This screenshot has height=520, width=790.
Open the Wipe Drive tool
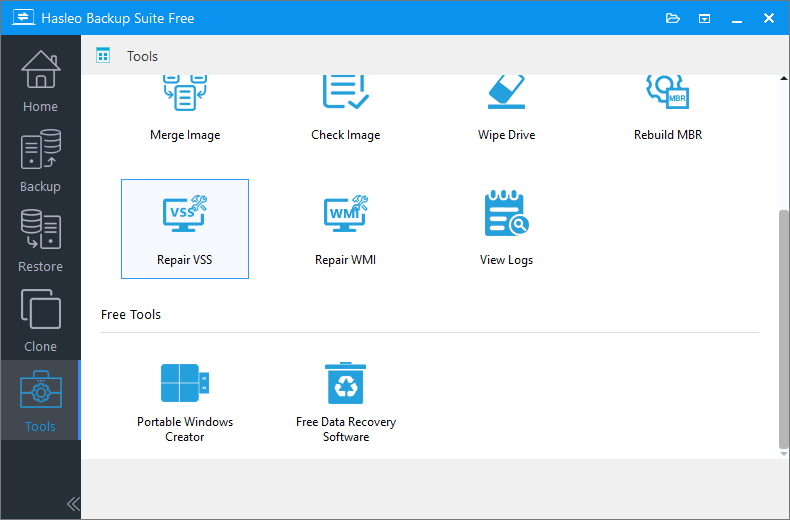pyautogui.click(x=506, y=108)
